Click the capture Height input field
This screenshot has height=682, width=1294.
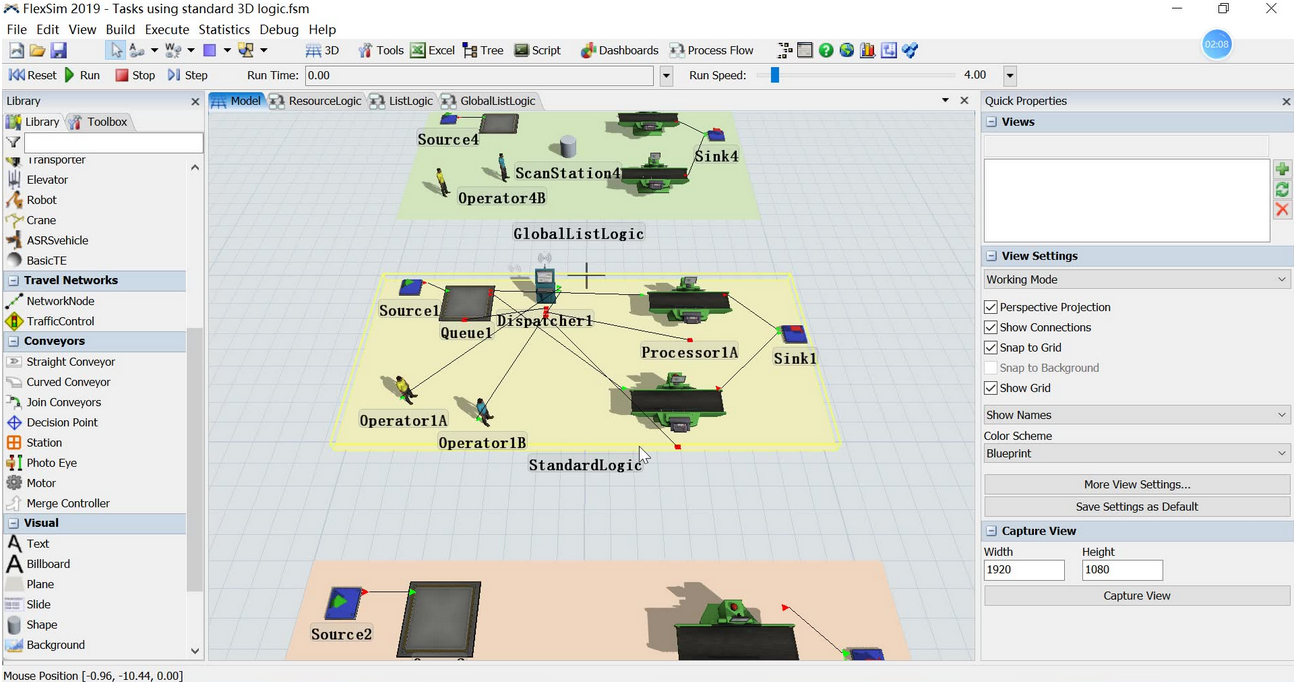coord(1122,570)
